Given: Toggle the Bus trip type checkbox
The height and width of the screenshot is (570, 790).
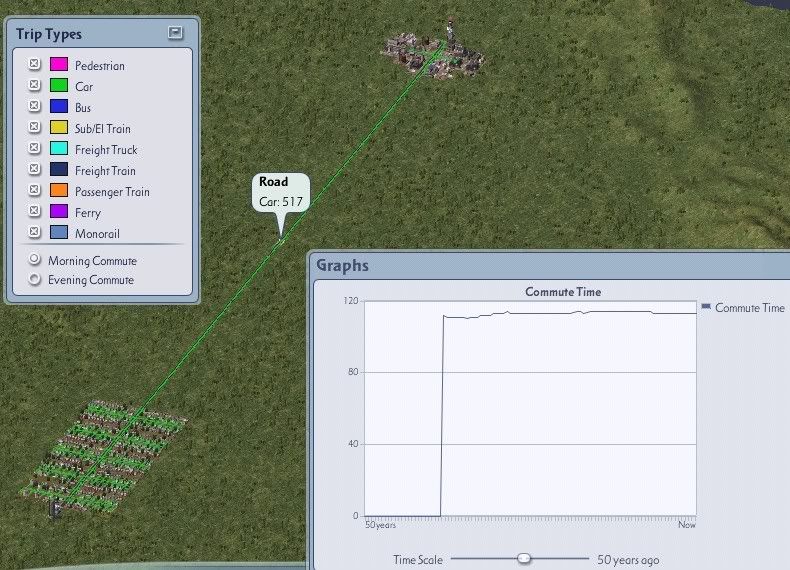Looking at the screenshot, I should tap(34, 106).
